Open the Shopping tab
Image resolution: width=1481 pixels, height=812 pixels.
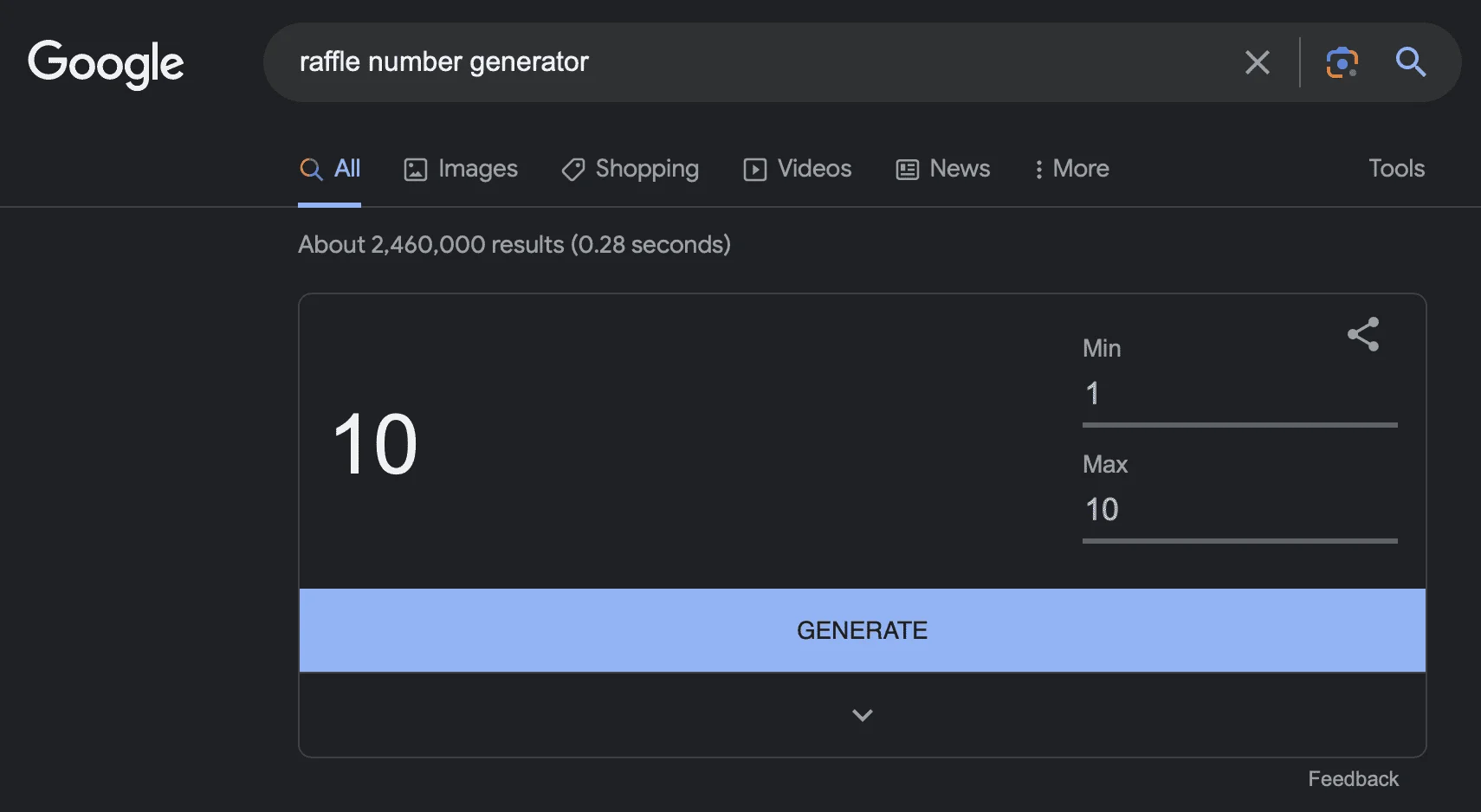pos(631,169)
